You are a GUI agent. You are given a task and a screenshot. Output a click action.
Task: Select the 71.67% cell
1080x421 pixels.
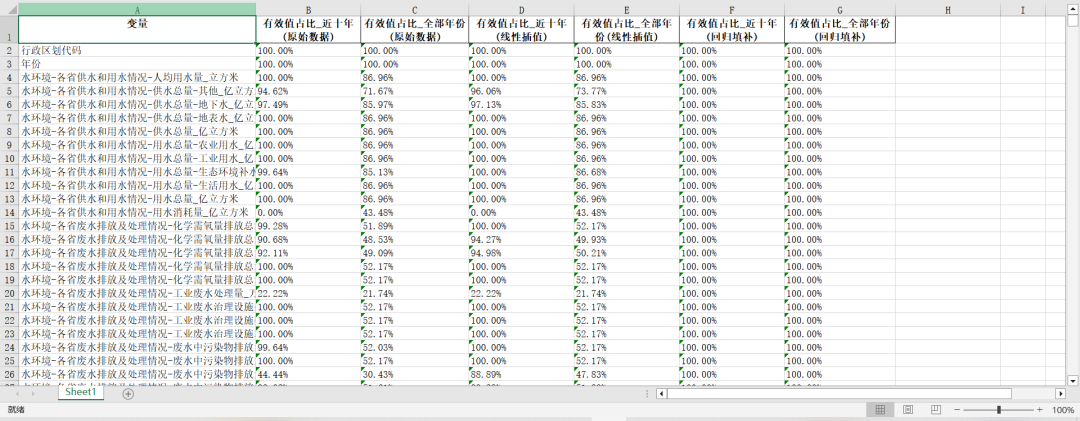[415, 91]
